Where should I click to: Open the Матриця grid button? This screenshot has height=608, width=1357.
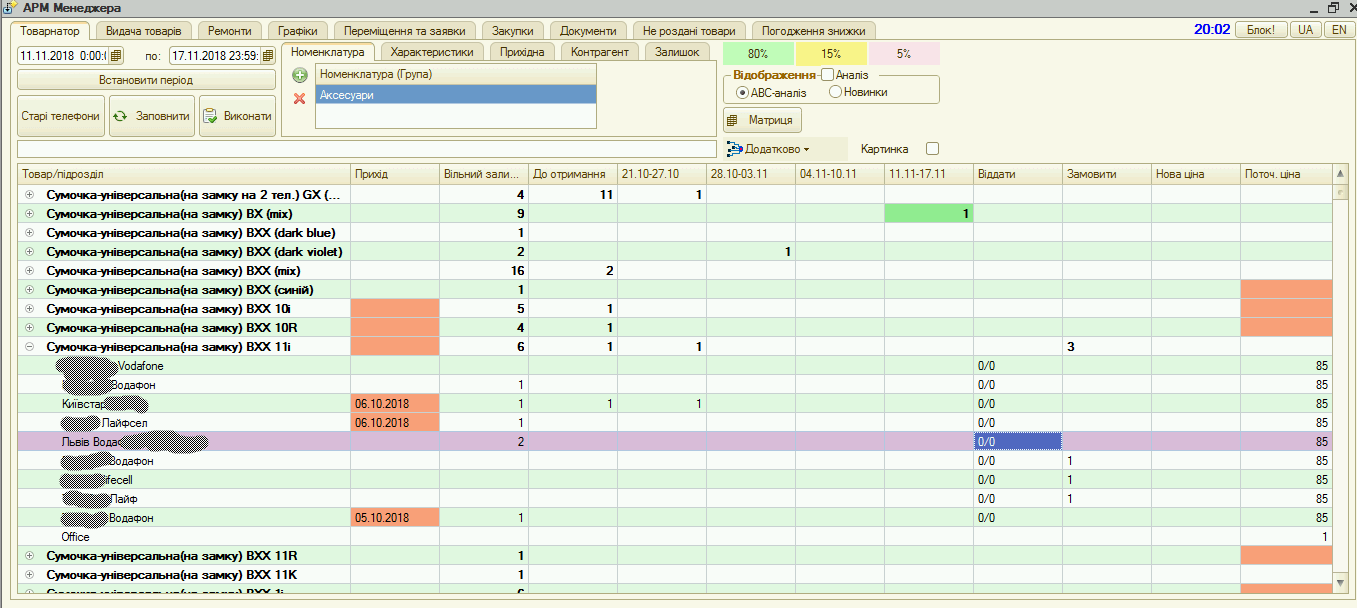point(761,120)
